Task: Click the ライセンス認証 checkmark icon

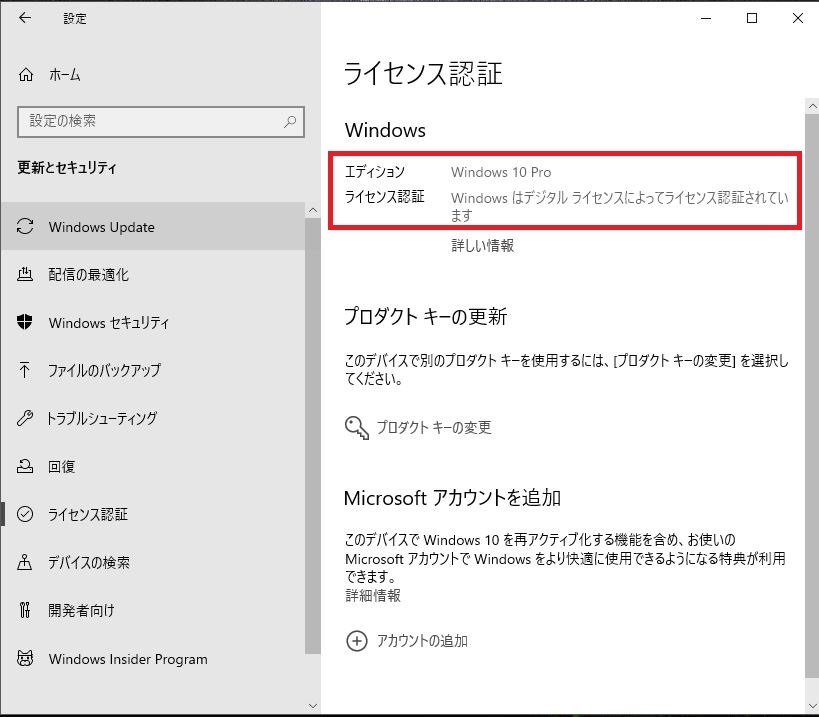Action: [25, 514]
